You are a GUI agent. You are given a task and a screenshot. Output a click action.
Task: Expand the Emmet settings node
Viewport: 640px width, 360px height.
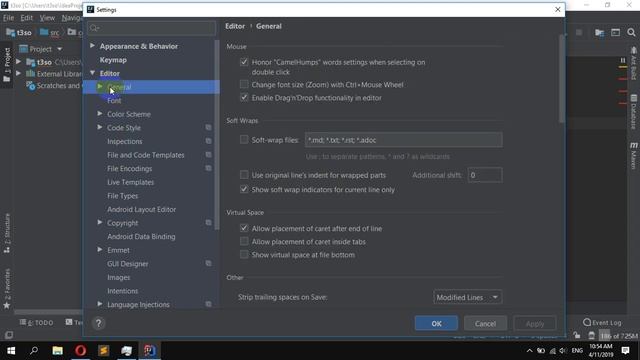[100, 249]
